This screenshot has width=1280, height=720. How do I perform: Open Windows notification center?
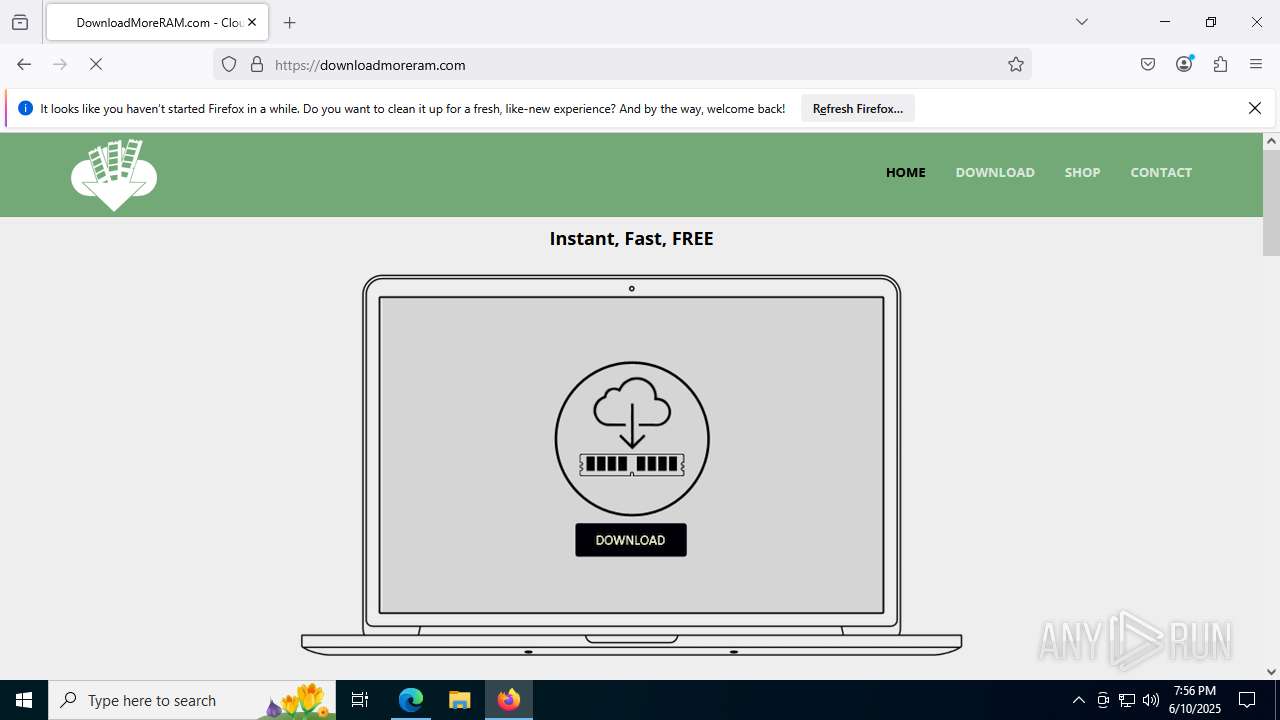pyautogui.click(x=1247, y=700)
